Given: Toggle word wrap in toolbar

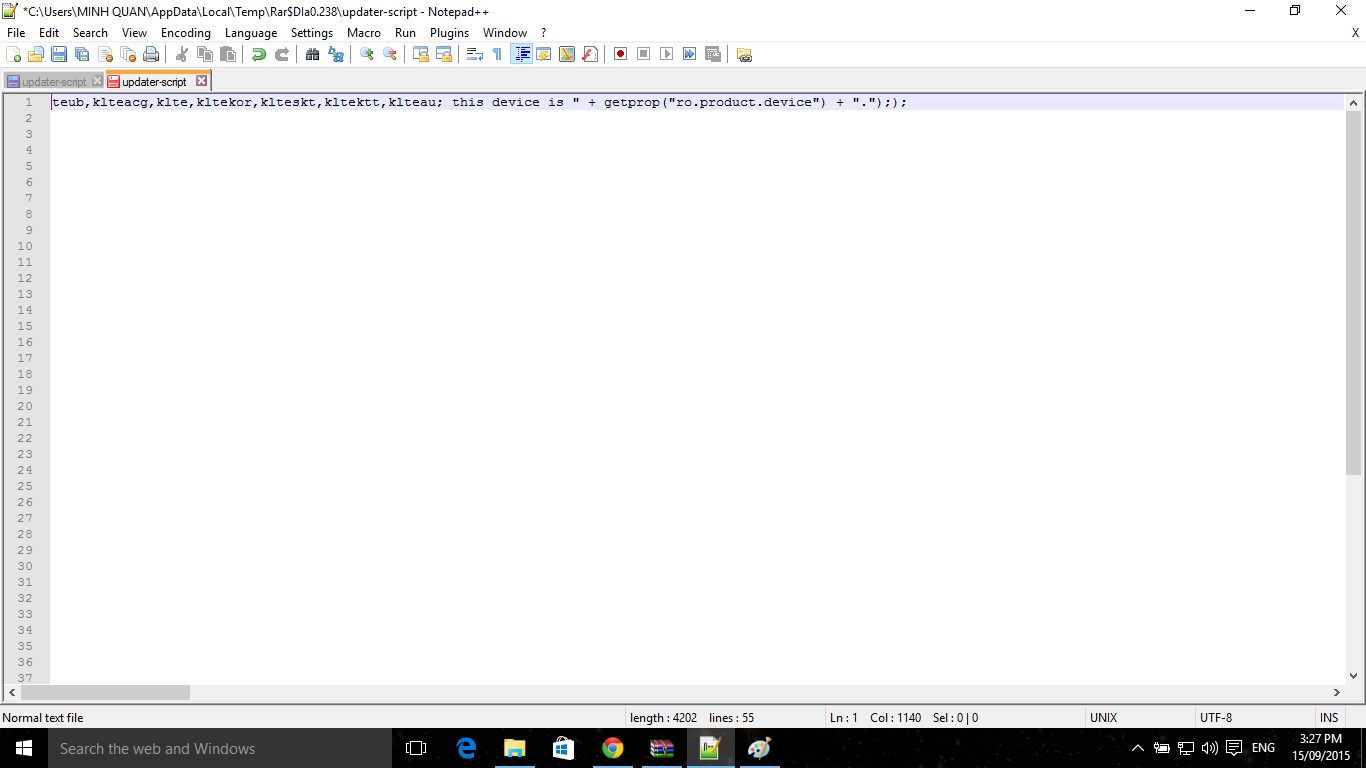Looking at the screenshot, I should [475, 54].
